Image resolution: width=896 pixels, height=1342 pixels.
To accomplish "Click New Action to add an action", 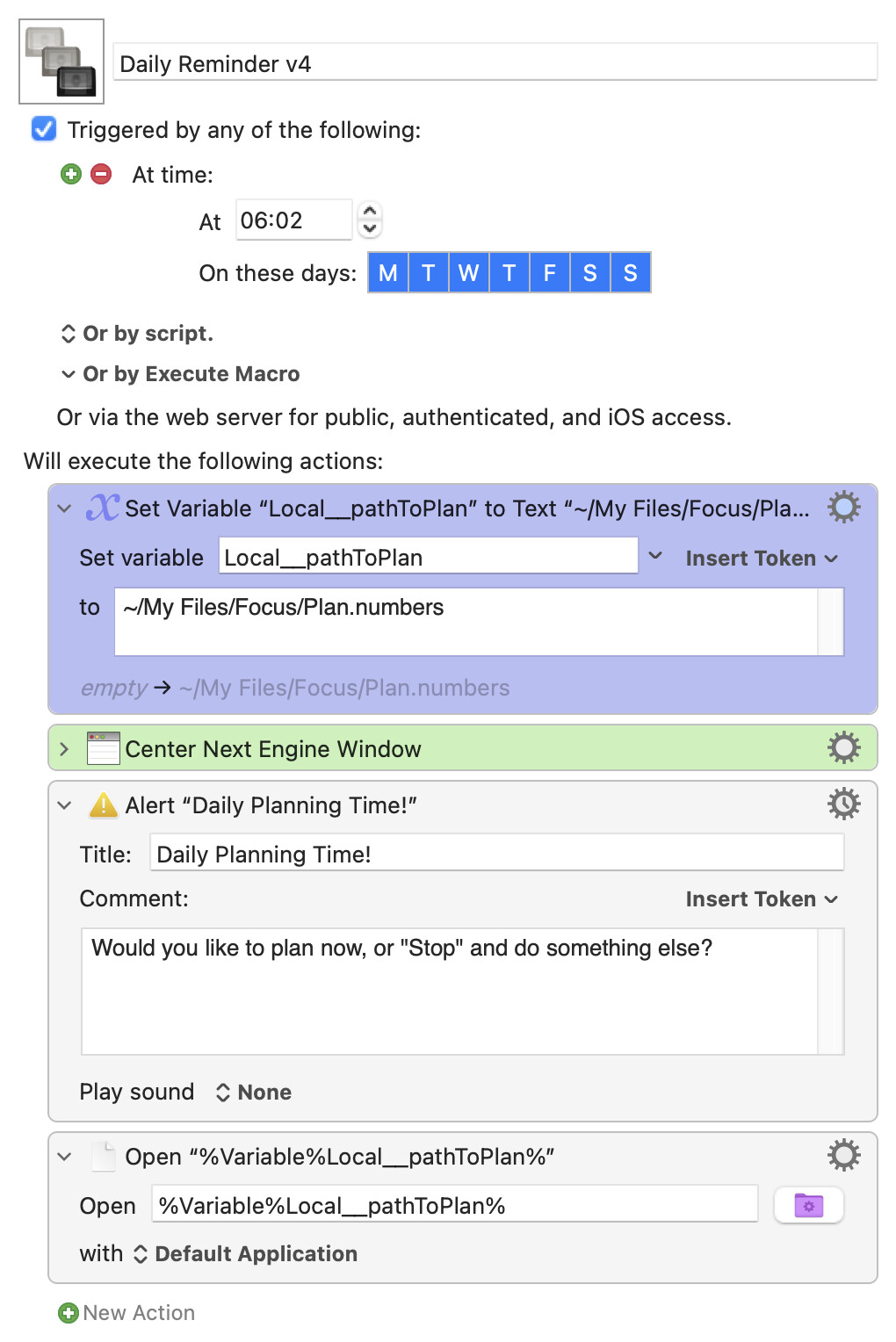I will pyautogui.click(x=127, y=1313).
